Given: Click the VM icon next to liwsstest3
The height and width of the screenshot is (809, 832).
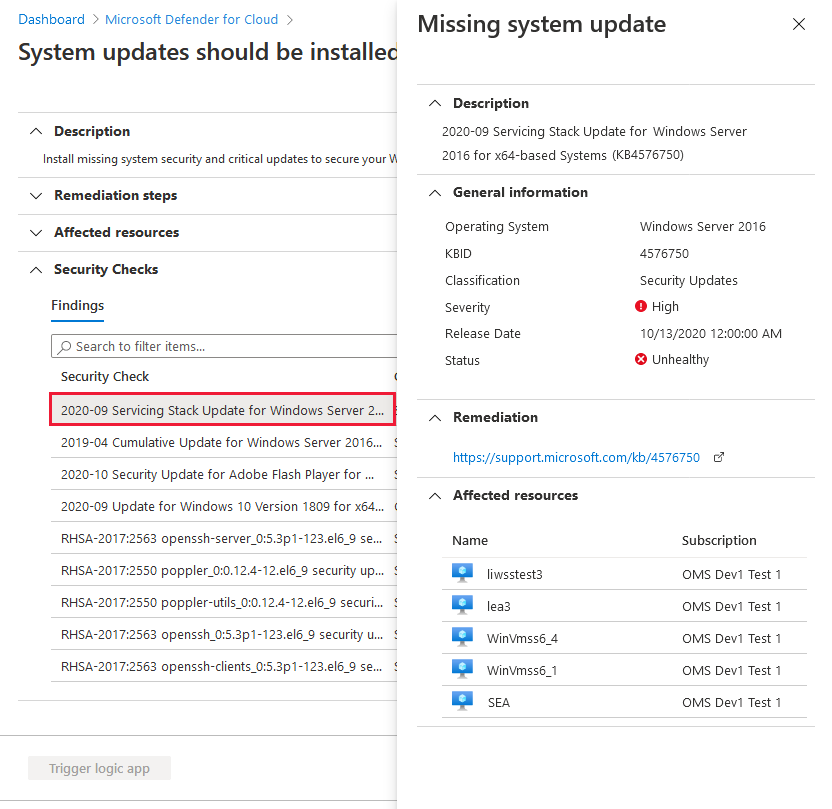Looking at the screenshot, I should coord(462,573).
